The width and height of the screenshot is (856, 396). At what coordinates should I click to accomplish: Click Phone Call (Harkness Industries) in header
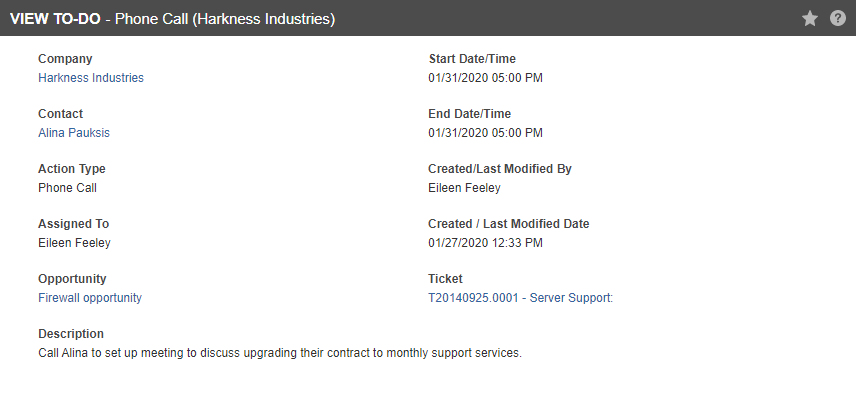(x=225, y=19)
